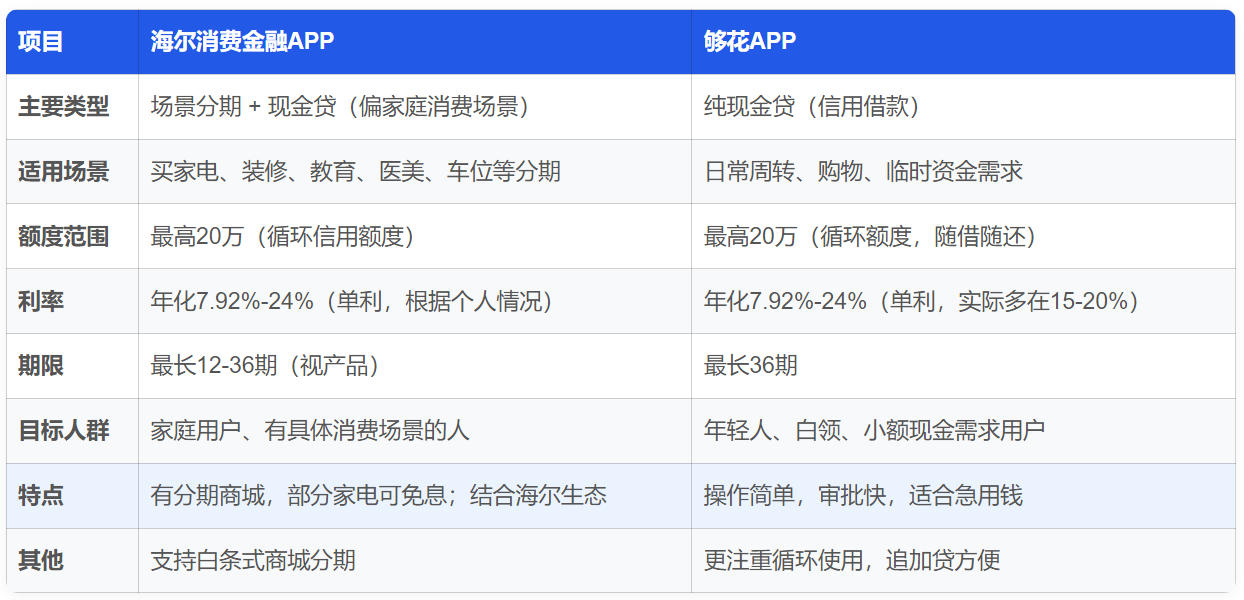Click the 实际多在15-20% interest cell
This screenshot has height=600, width=1244.
(x=921, y=302)
